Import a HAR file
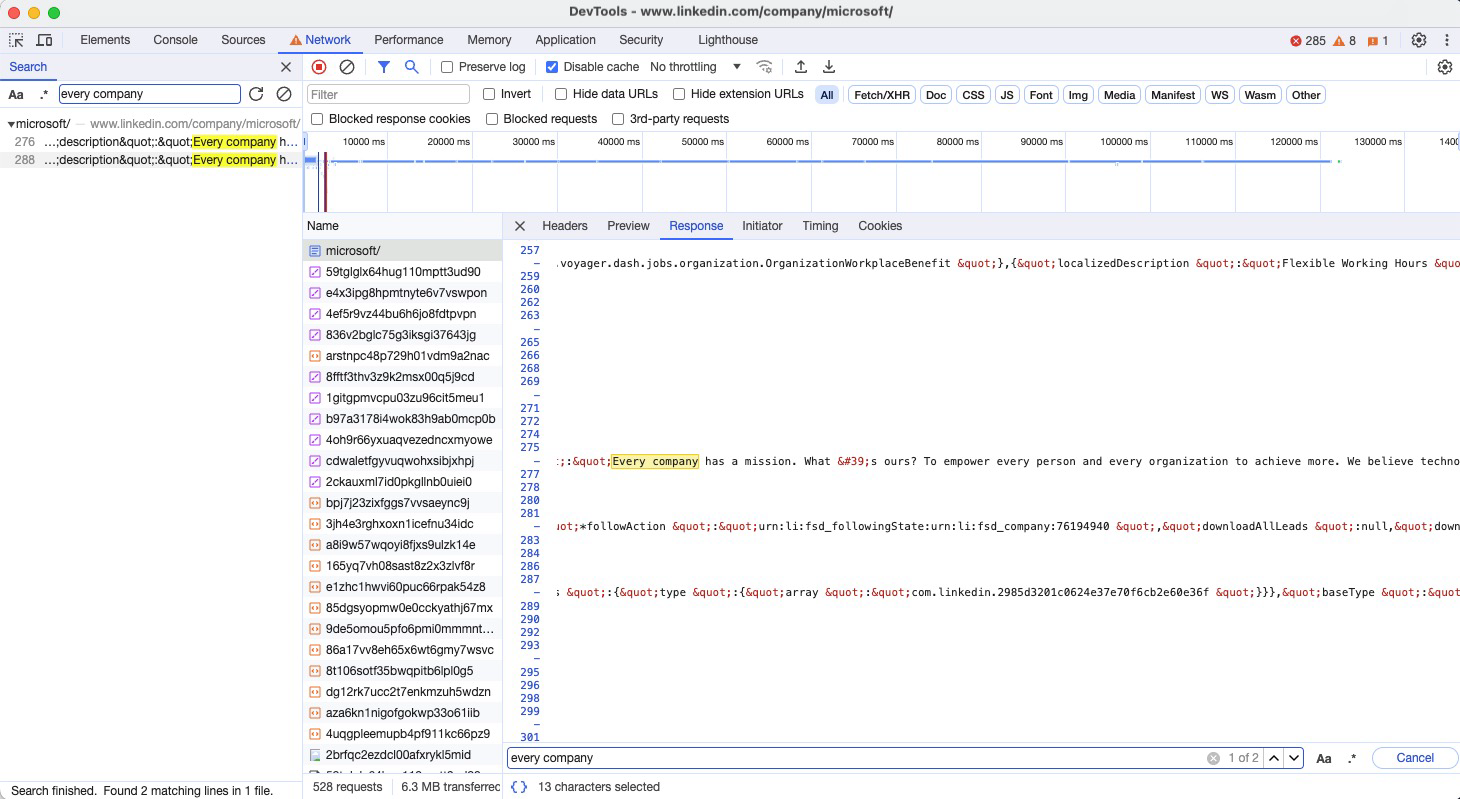This screenshot has height=799, width=1460. click(x=801, y=67)
